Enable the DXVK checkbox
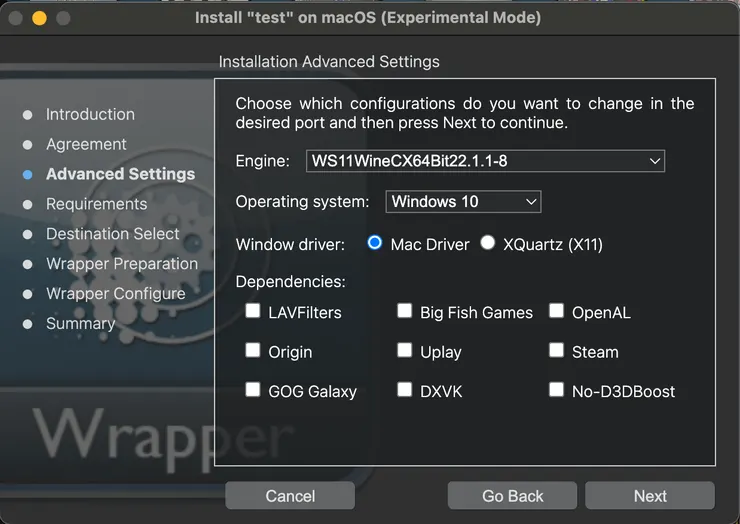 coord(404,390)
